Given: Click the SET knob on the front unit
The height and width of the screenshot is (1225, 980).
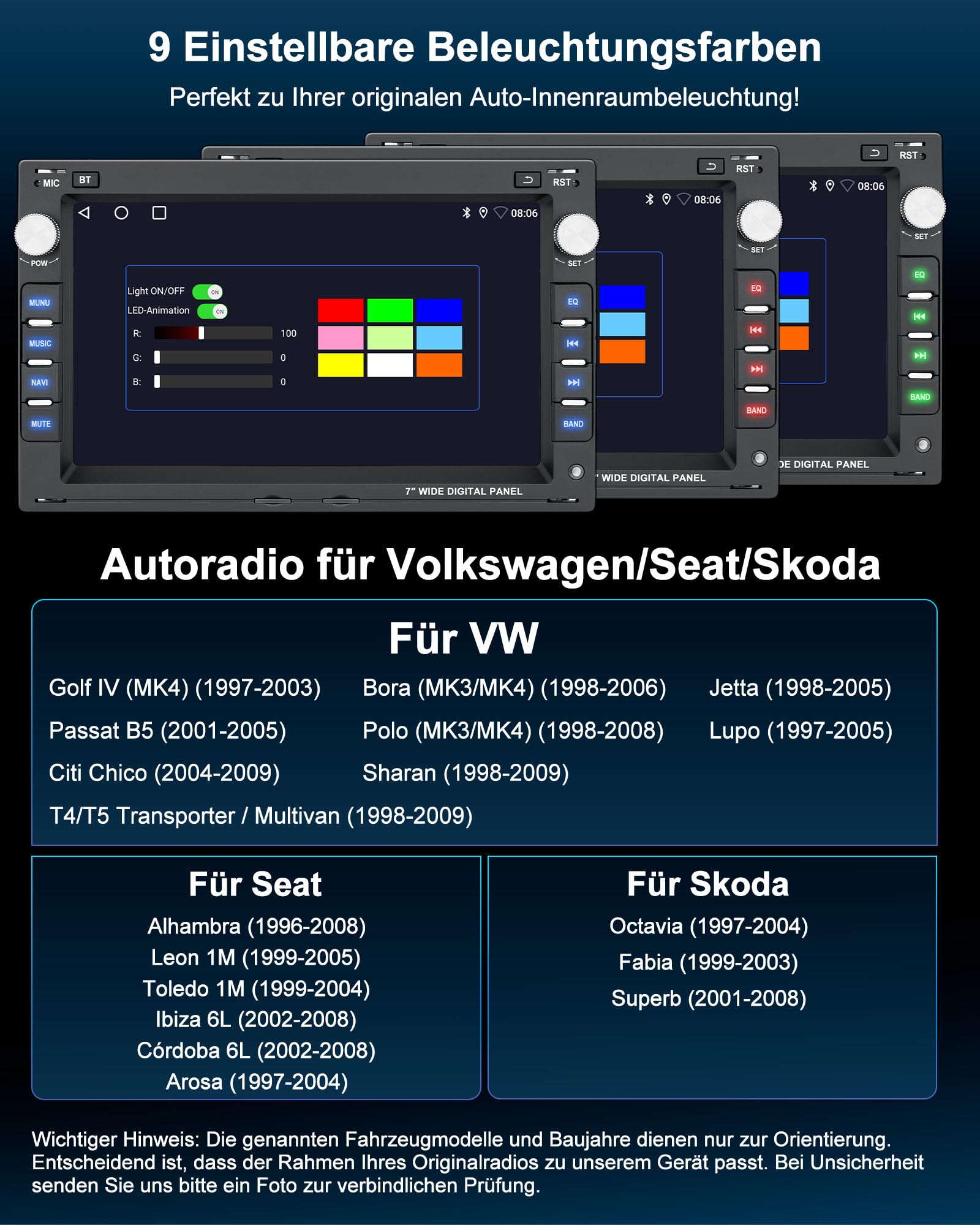Looking at the screenshot, I should [576, 234].
